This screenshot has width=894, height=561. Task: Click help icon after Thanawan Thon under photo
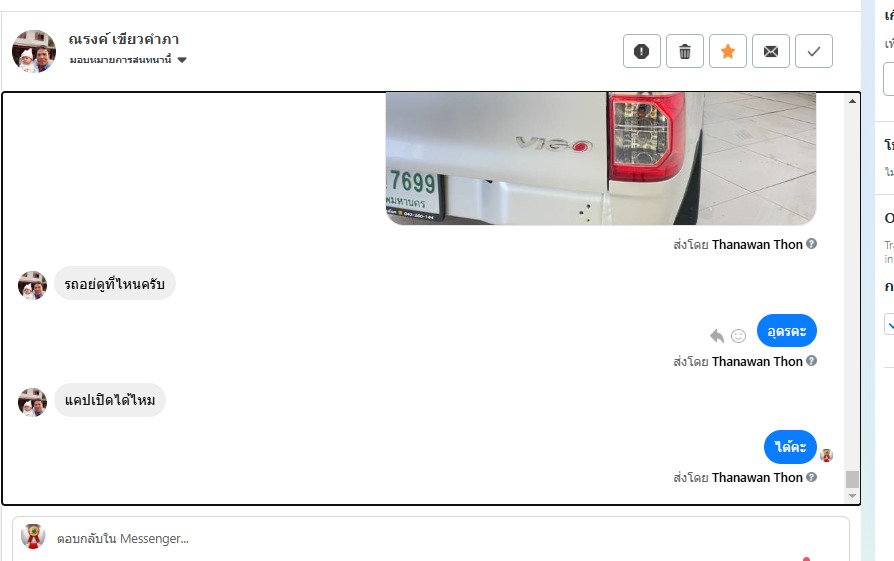point(811,244)
